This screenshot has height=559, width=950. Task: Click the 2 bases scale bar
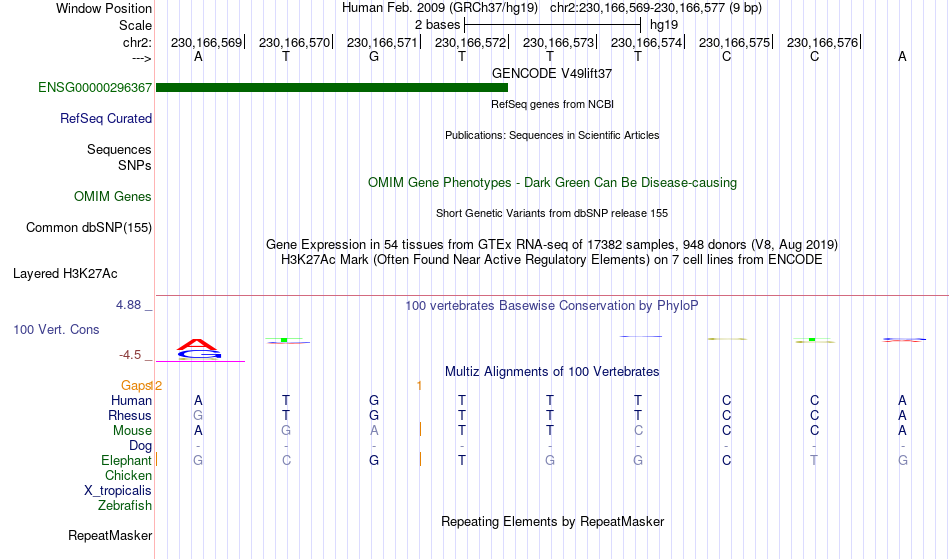pyautogui.click(x=552, y=25)
